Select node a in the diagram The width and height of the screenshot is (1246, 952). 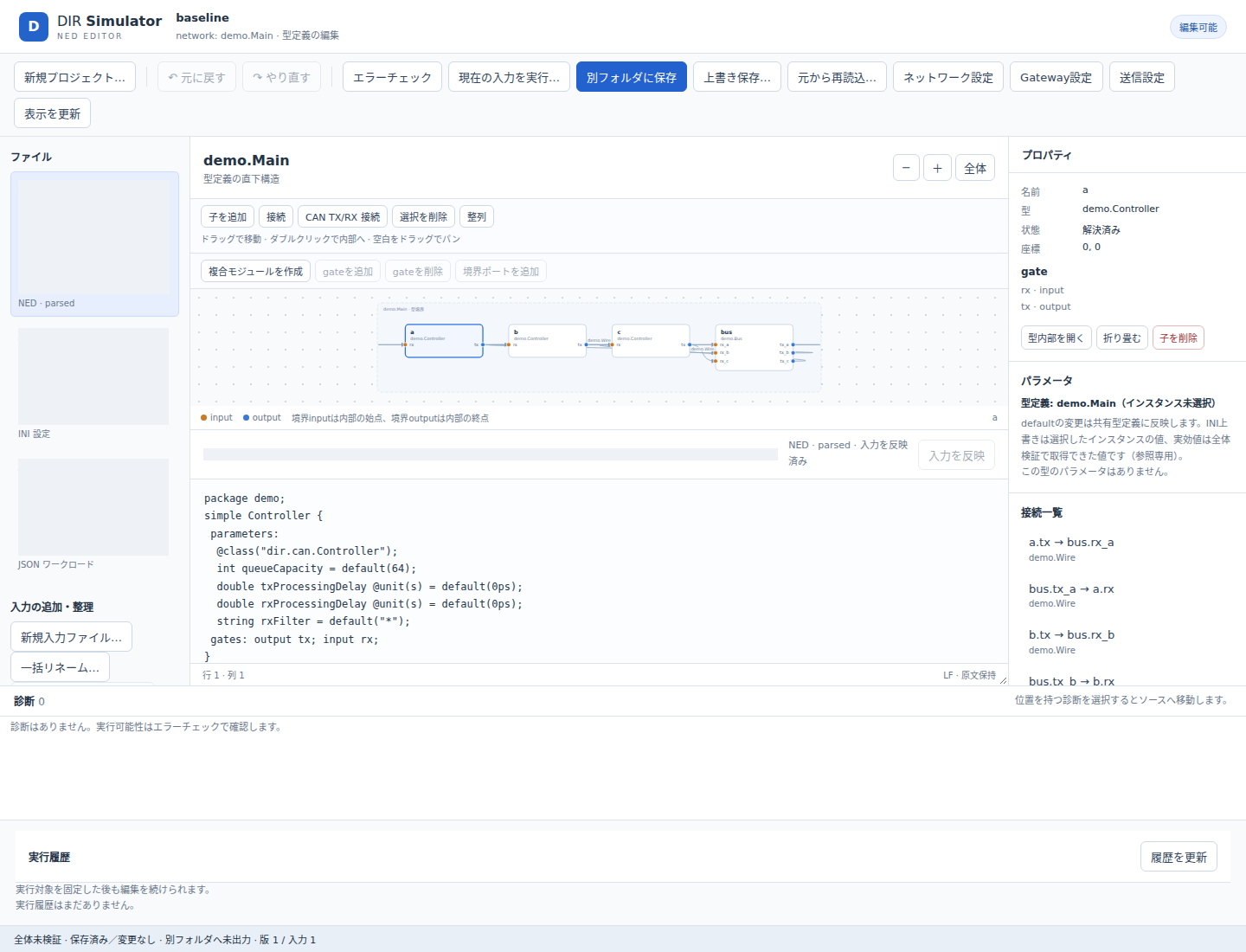coord(444,341)
